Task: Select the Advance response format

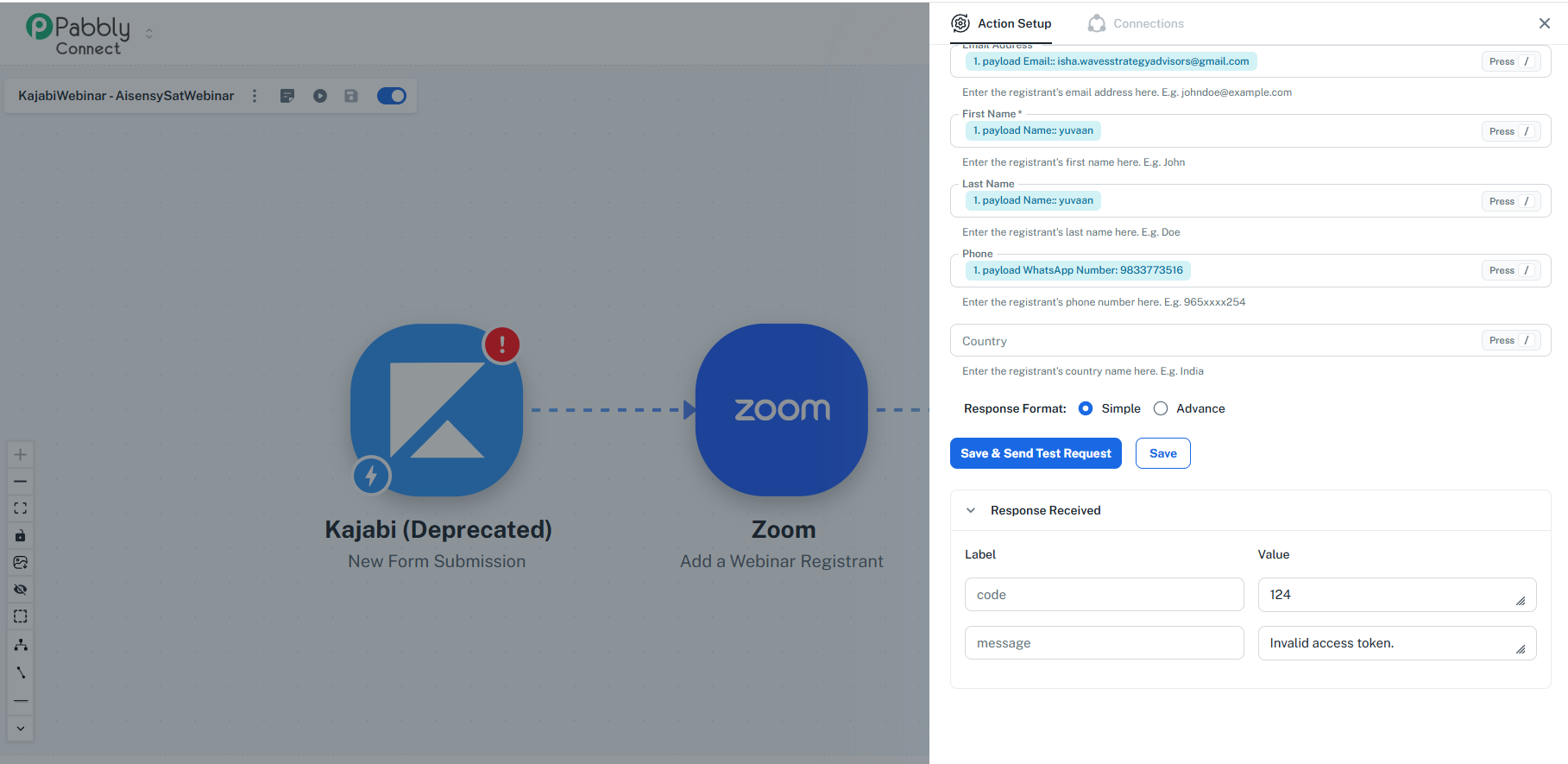Action: point(1161,408)
